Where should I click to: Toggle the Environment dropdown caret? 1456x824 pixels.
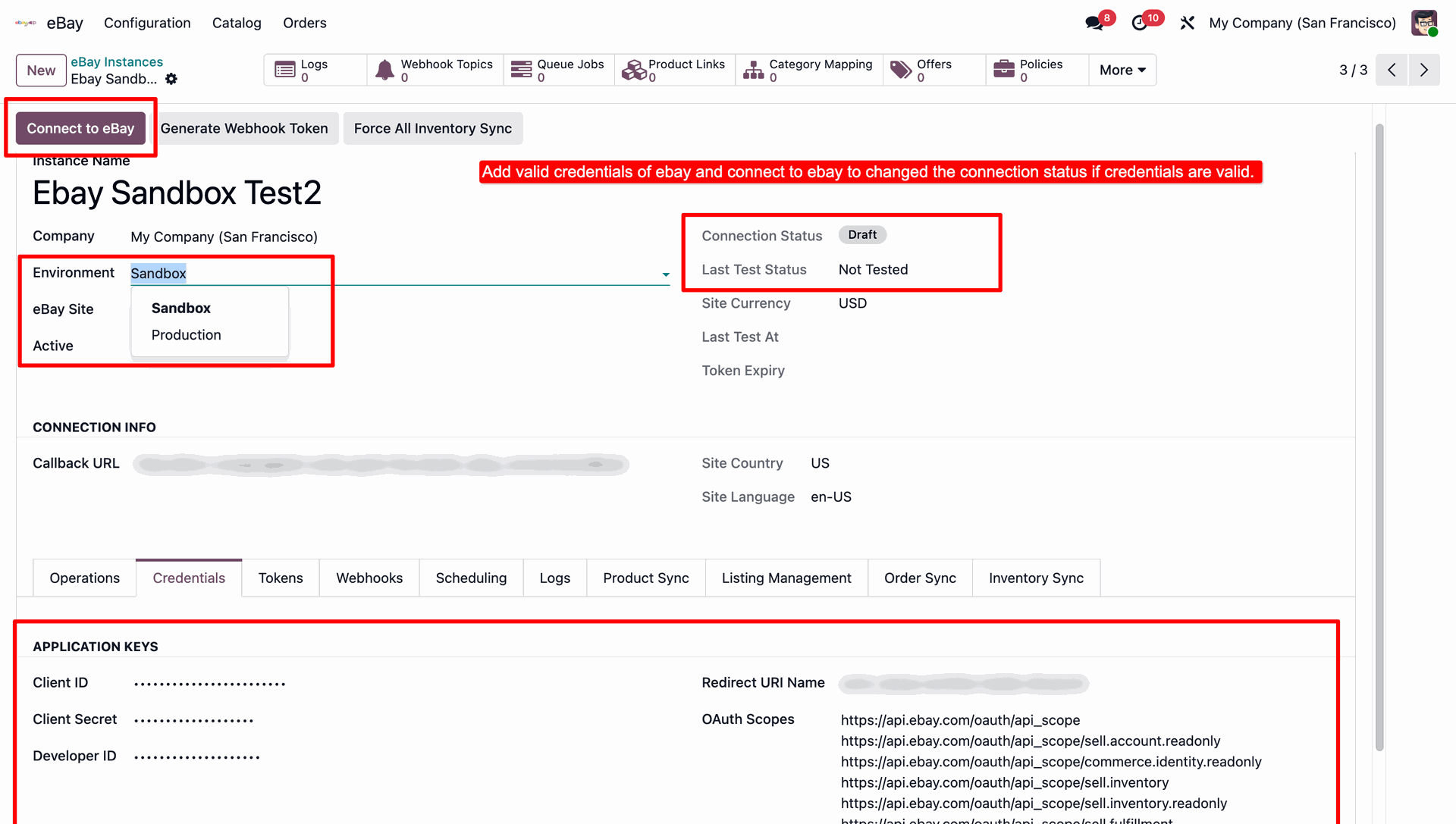point(666,274)
